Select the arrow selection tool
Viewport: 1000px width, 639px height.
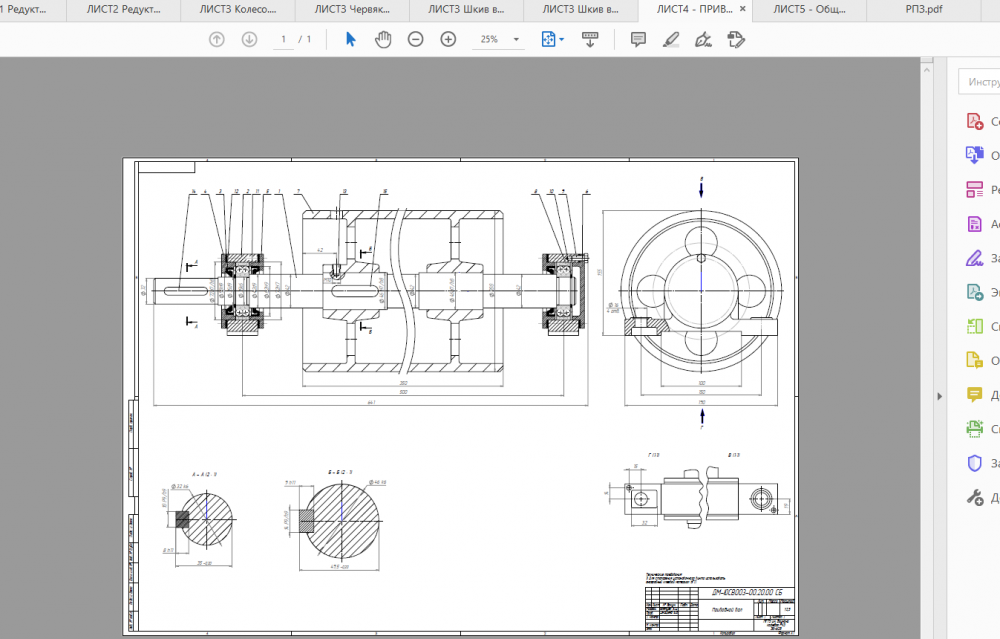coord(350,39)
